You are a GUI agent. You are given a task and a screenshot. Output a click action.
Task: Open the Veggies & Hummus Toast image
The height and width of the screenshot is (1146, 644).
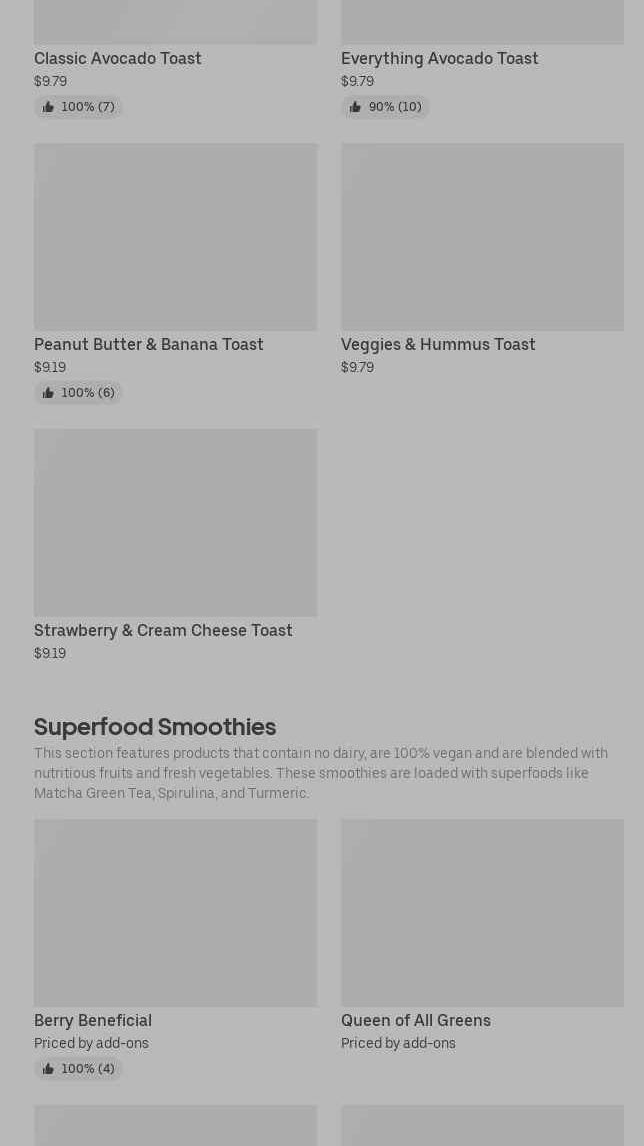[482, 237]
